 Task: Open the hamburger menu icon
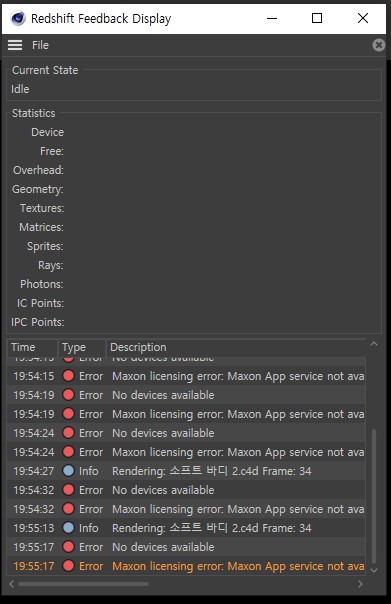coord(15,45)
